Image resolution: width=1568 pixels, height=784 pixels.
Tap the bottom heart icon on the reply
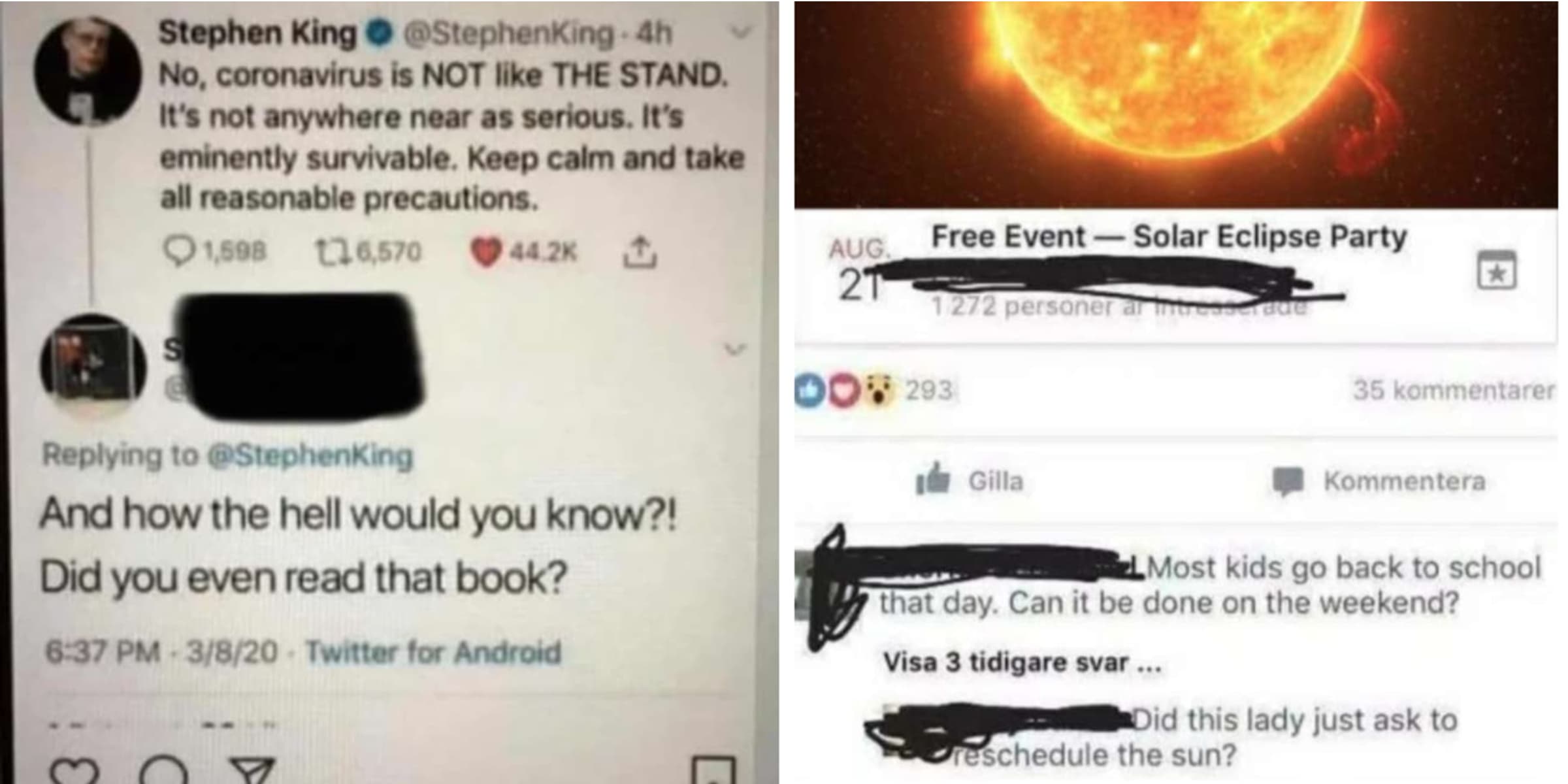(x=74, y=771)
